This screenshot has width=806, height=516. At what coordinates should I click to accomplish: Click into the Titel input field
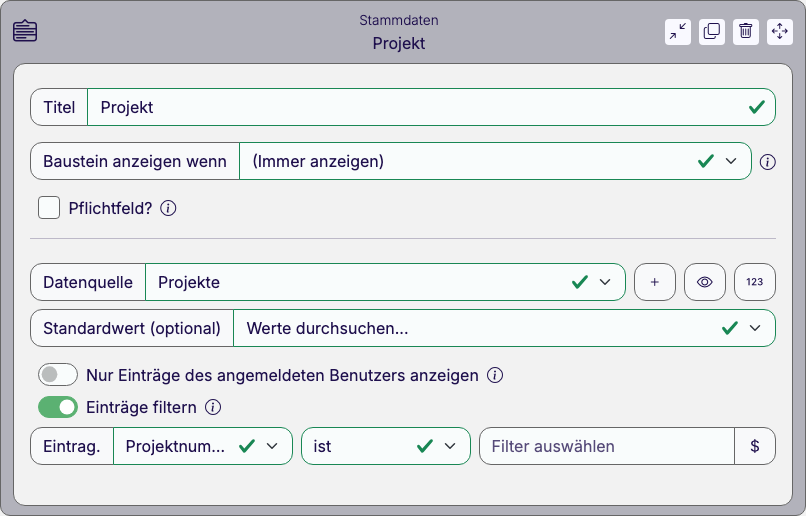[431, 107]
